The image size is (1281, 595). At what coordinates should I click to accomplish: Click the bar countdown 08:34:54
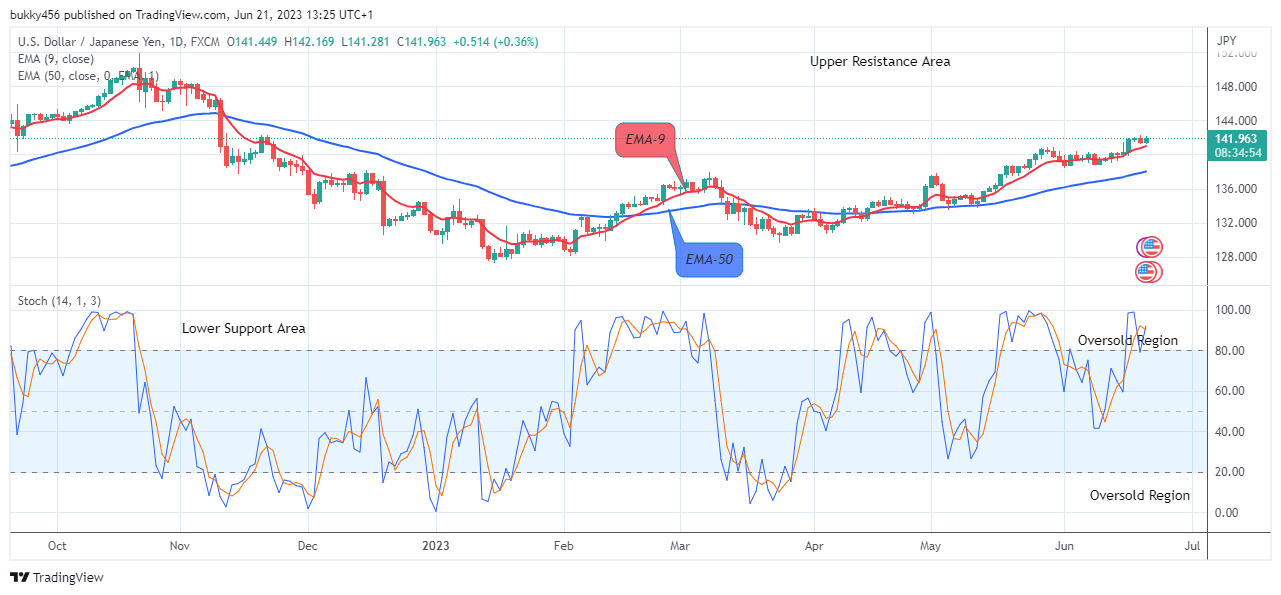pos(1236,153)
